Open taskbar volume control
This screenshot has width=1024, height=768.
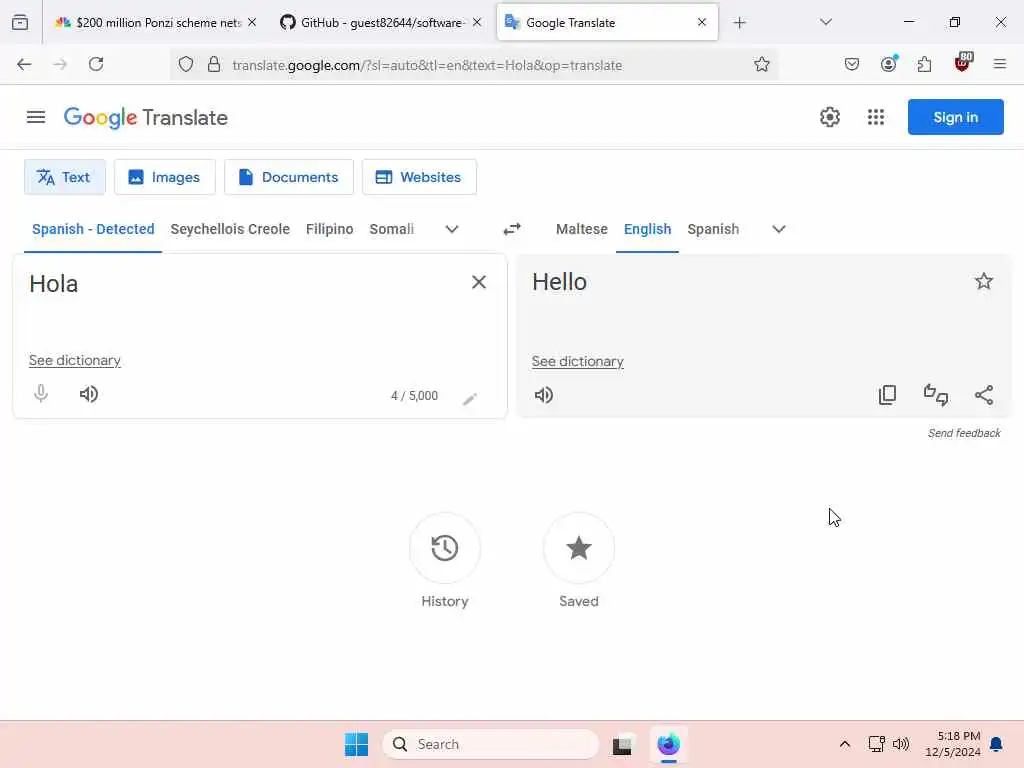pyautogui.click(x=901, y=744)
